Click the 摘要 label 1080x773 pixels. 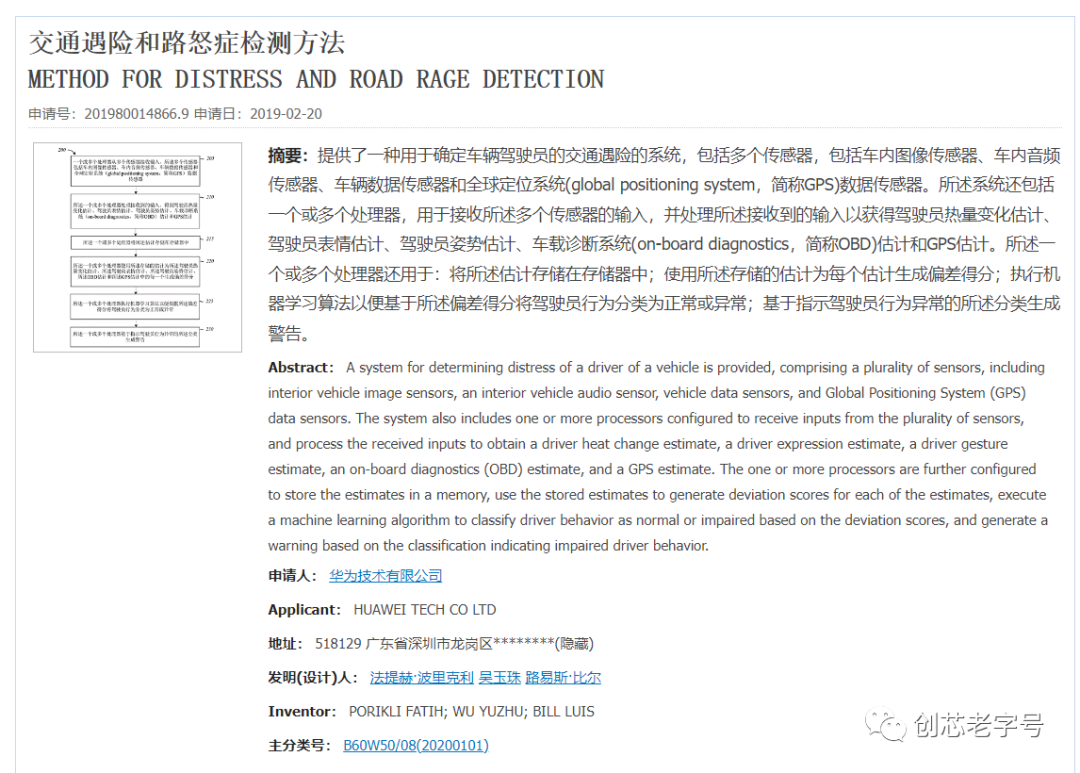point(288,156)
